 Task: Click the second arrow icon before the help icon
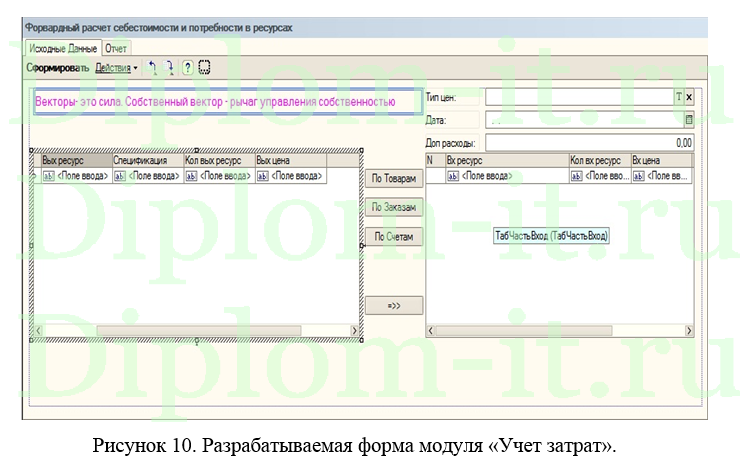tap(170, 68)
